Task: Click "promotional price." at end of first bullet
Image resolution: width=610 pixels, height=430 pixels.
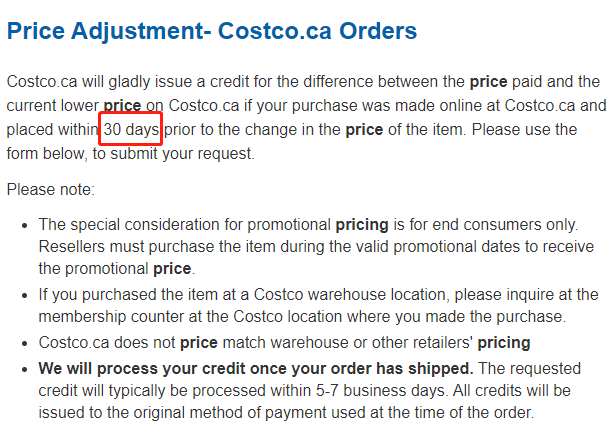Action: point(130,269)
